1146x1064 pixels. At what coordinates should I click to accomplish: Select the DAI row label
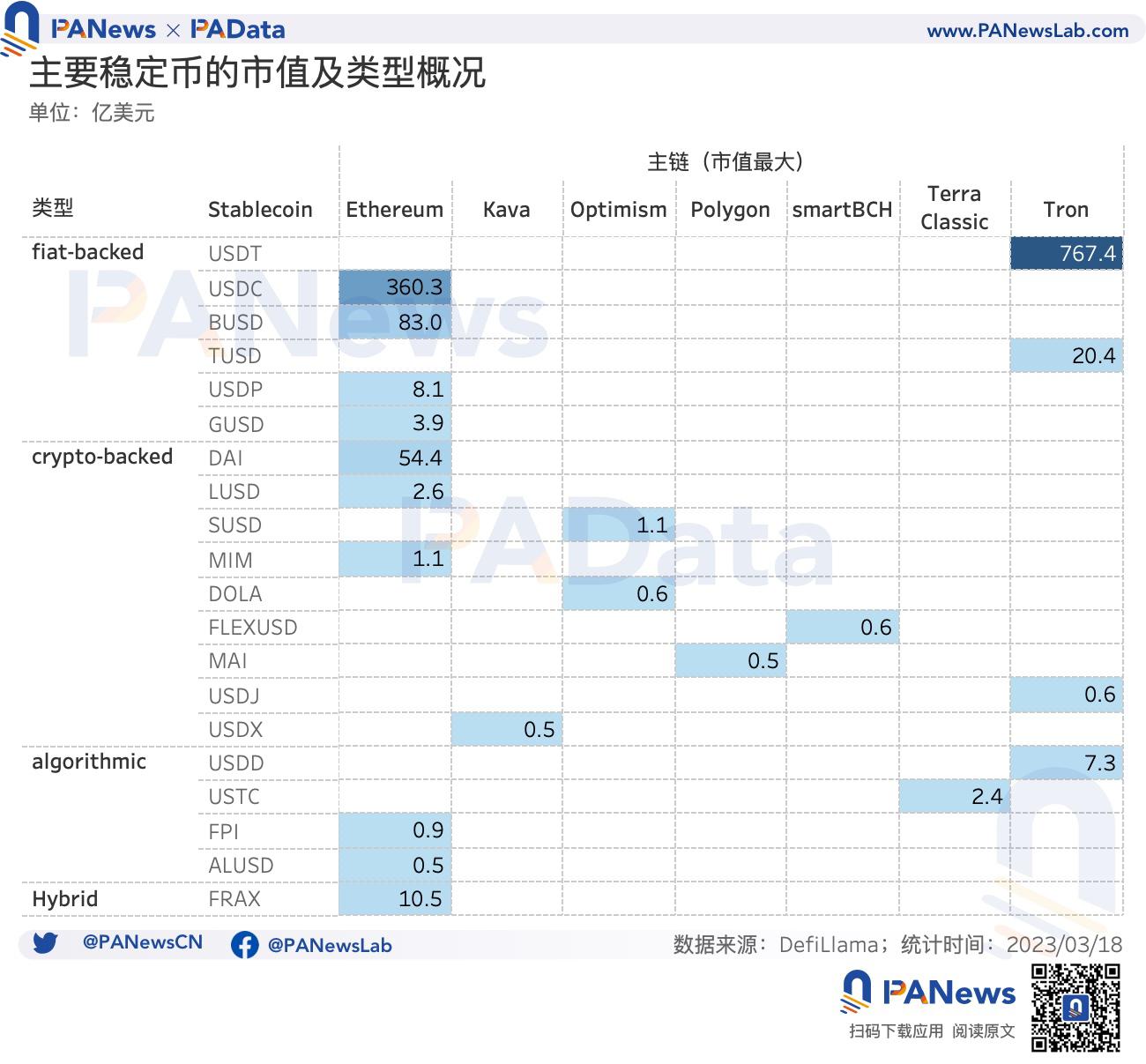(x=226, y=458)
